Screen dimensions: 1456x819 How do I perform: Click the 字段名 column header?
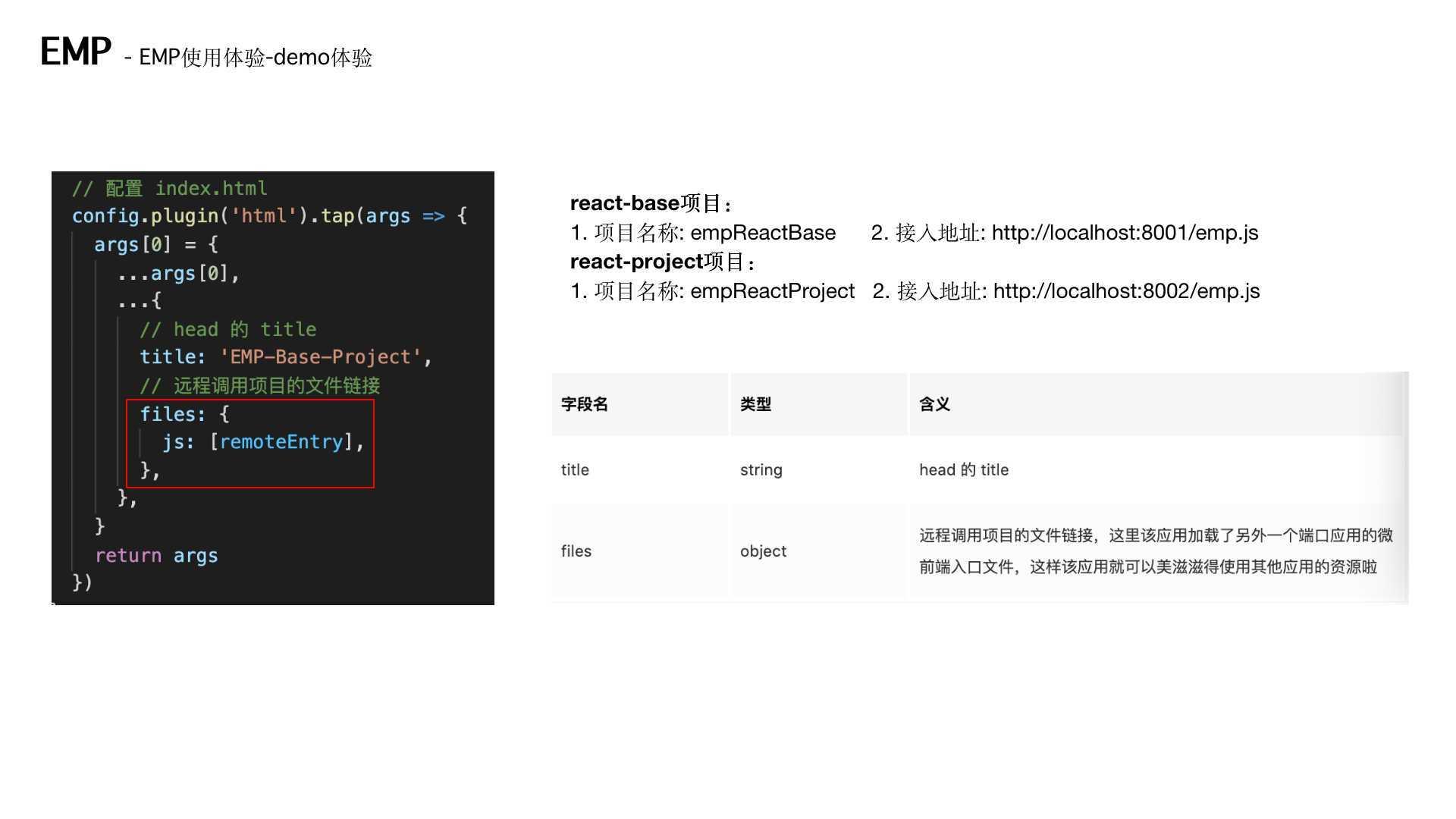coord(585,404)
